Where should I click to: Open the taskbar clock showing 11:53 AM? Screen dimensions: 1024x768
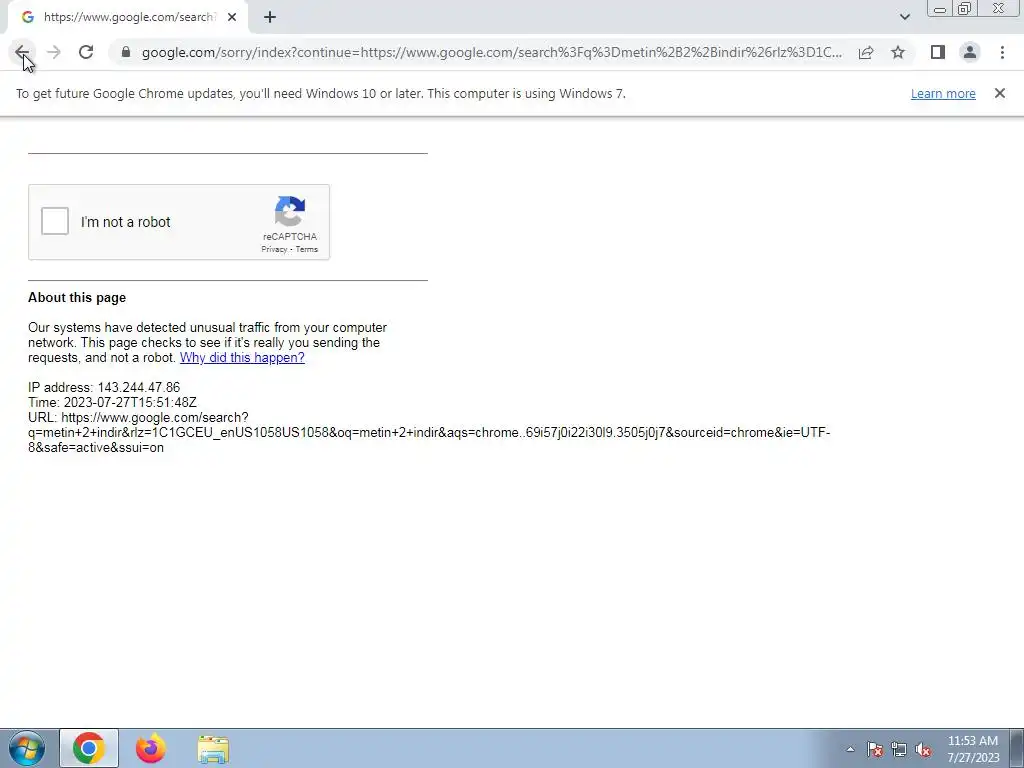(x=973, y=749)
